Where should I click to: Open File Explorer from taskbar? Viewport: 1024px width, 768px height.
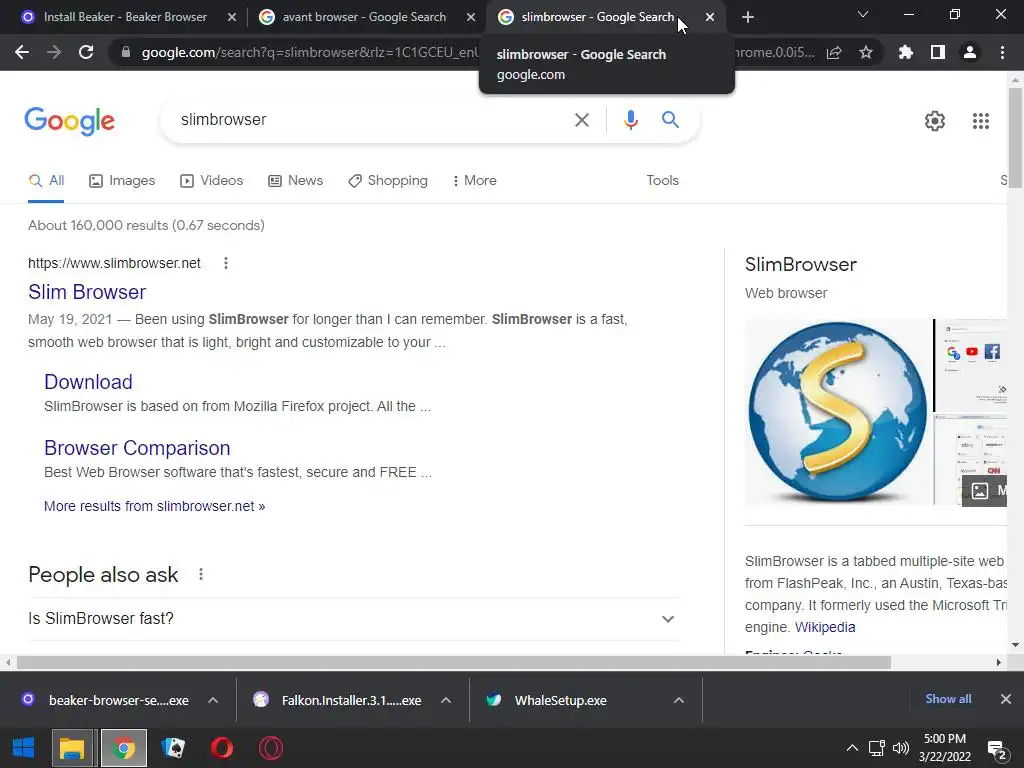pyautogui.click(x=72, y=748)
